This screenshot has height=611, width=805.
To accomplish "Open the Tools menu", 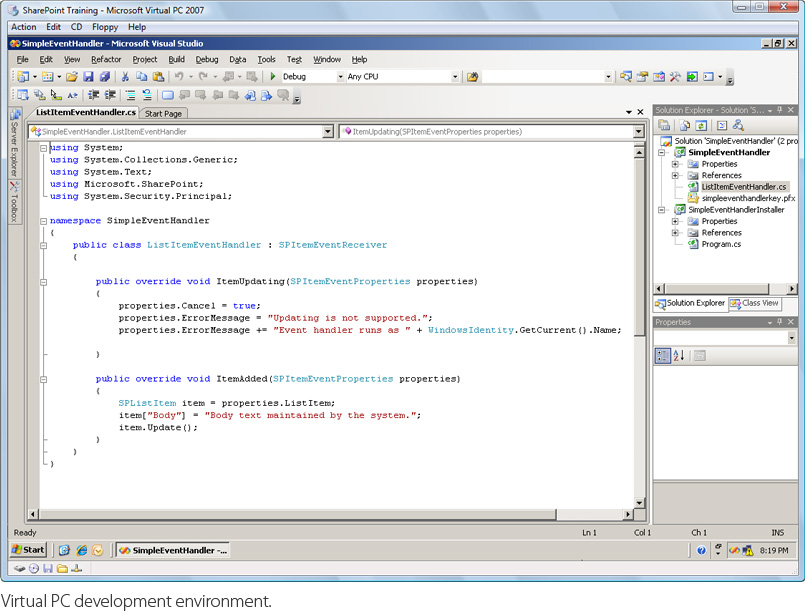I will [x=266, y=60].
